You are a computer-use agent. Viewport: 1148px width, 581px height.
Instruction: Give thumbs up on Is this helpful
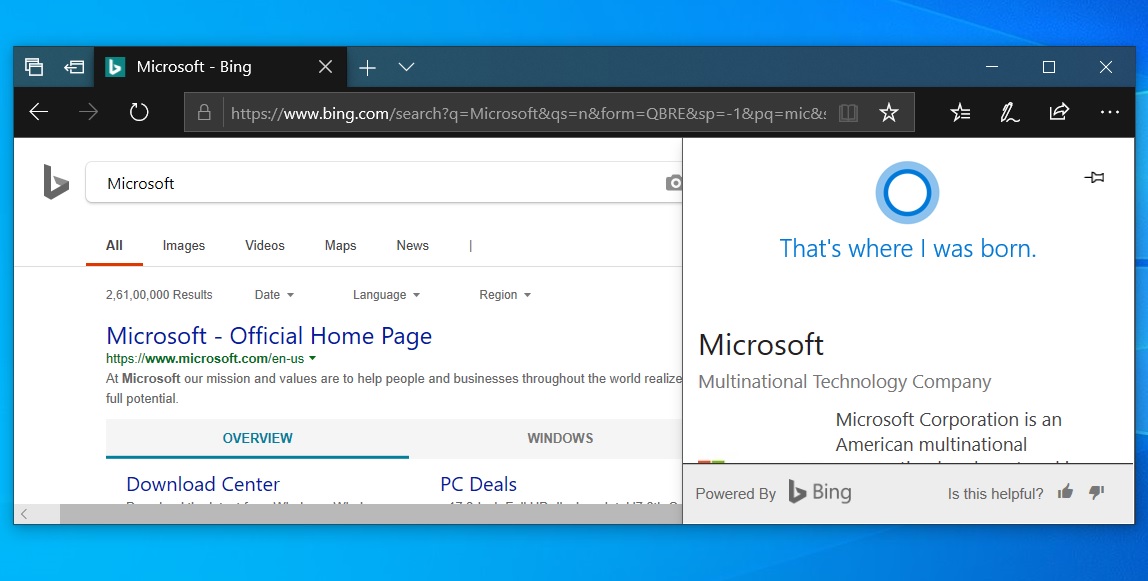(x=1064, y=492)
